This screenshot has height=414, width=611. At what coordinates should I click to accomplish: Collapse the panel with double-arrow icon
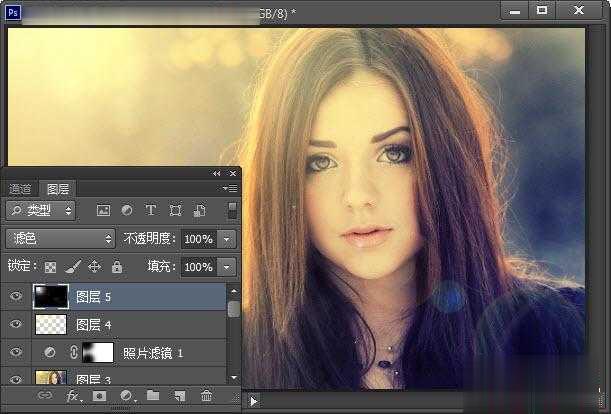[217, 173]
